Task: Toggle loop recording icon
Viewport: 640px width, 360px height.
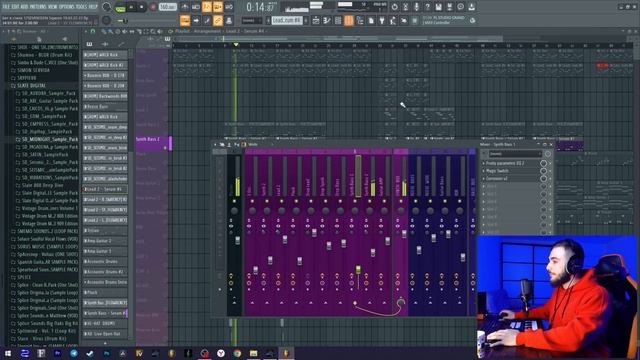Action: click(229, 7)
